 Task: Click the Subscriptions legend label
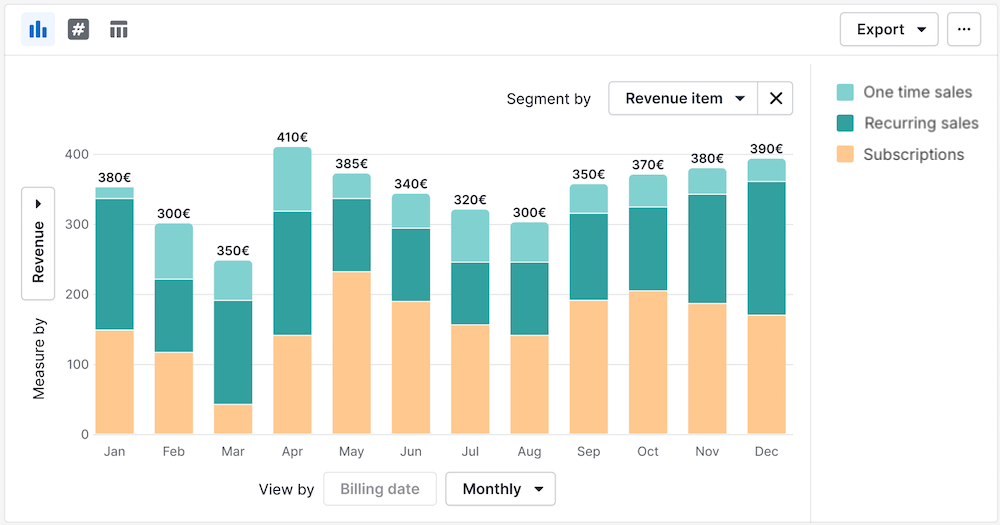(913, 154)
